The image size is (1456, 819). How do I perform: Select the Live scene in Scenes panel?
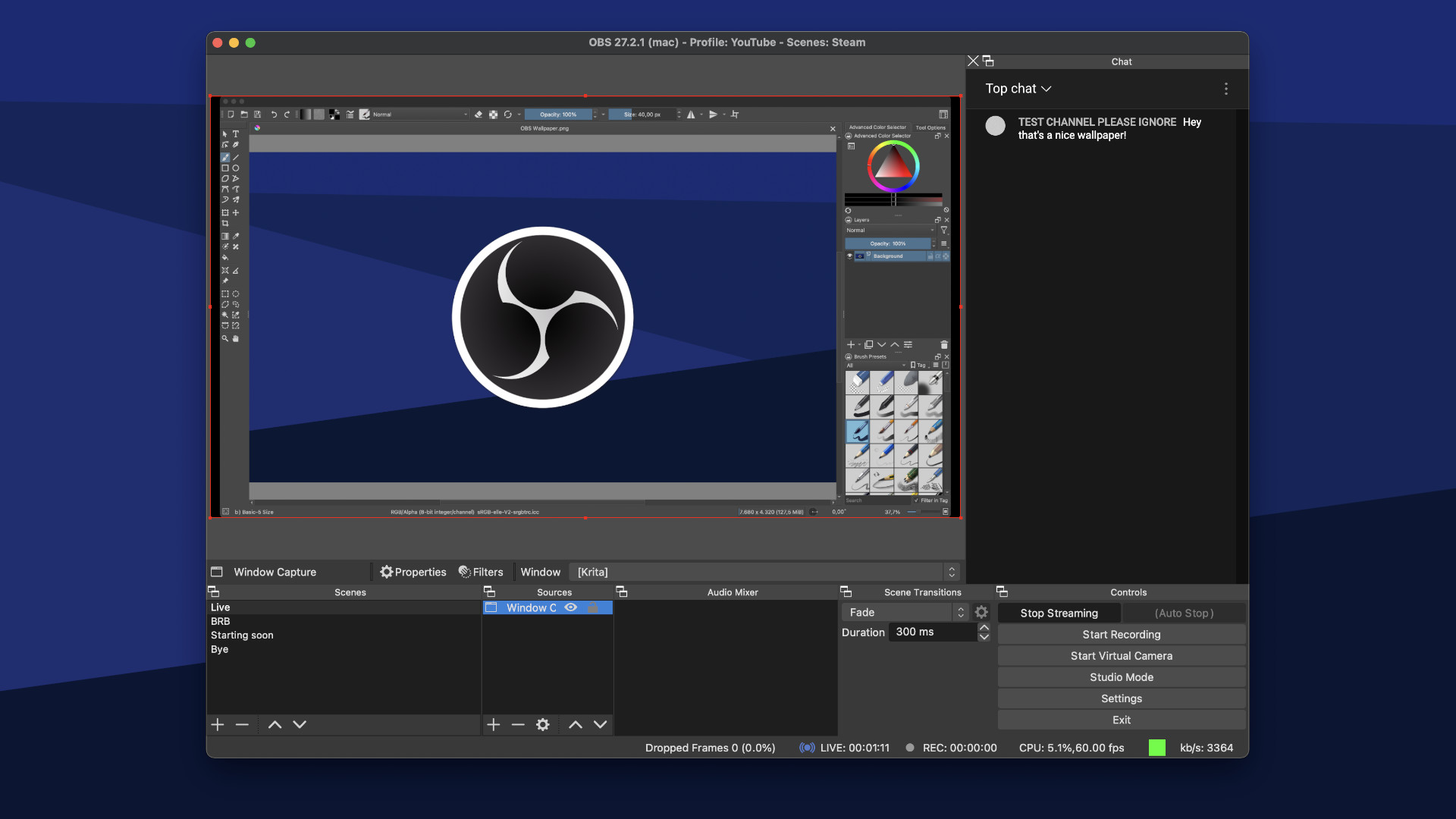pyautogui.click(x=220, y=607)
